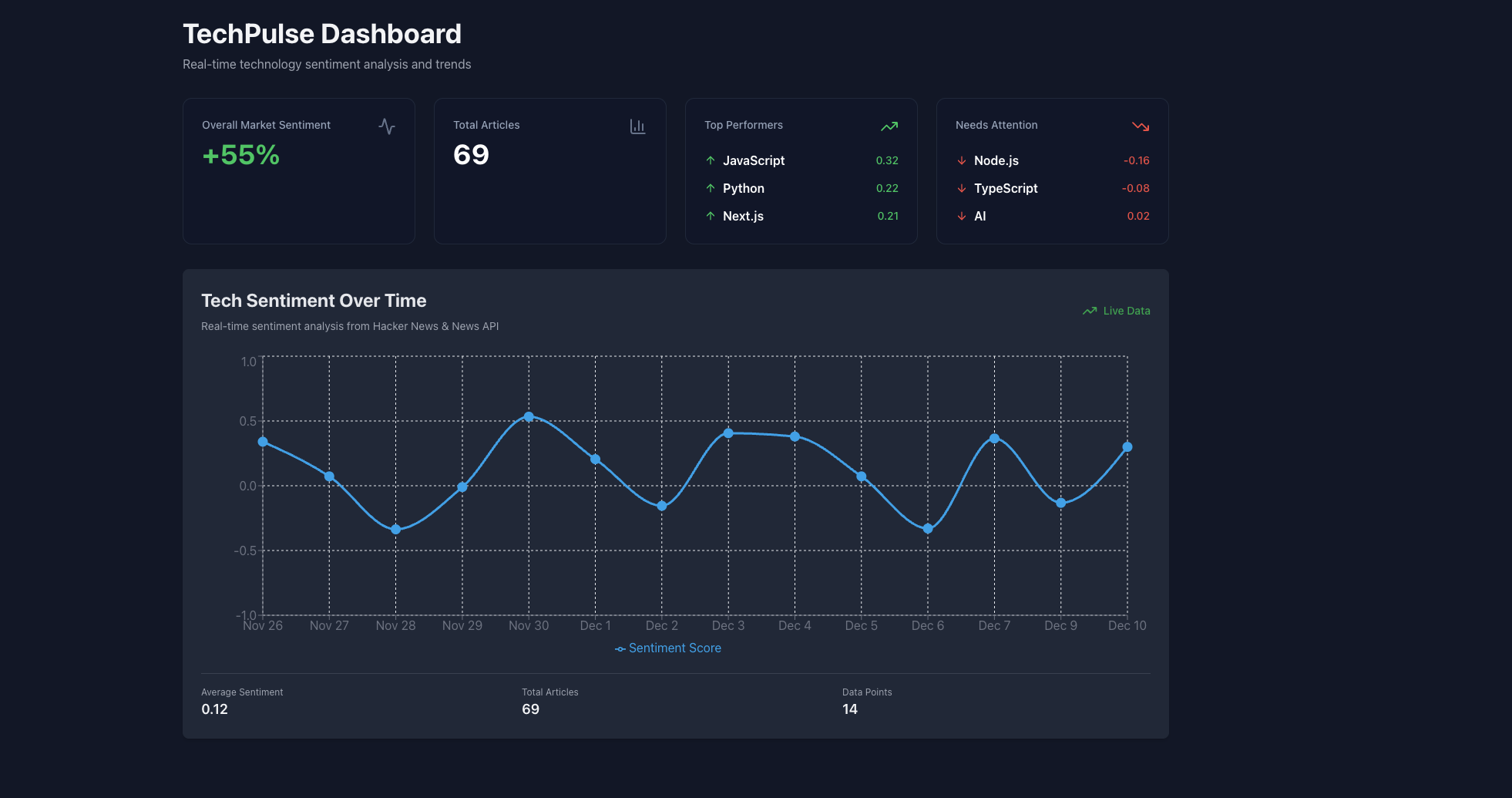
Task: Expand the Needs Attention card
Action: tap(1052, 170)
